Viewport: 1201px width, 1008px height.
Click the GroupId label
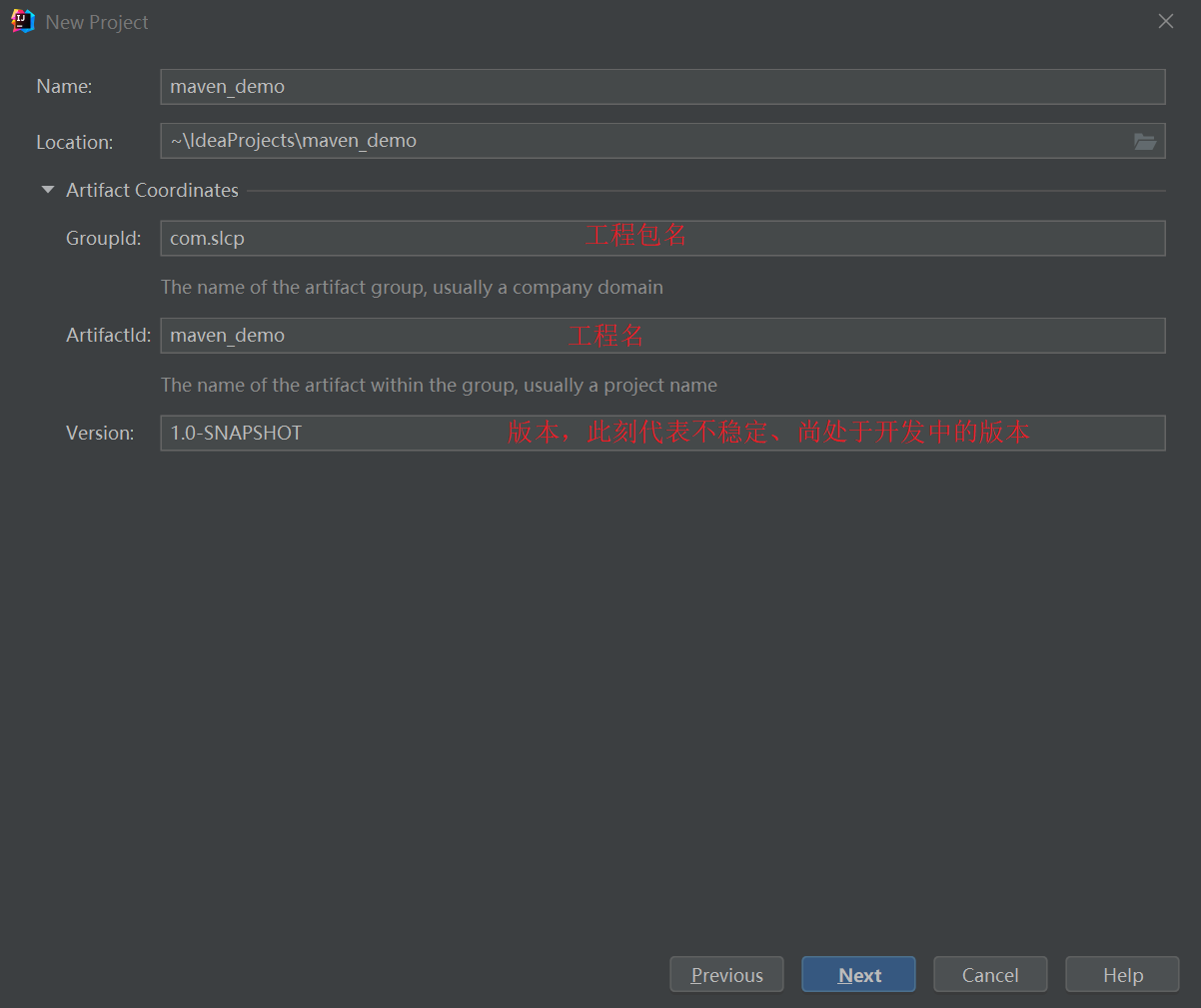click(x=103, y=238)
